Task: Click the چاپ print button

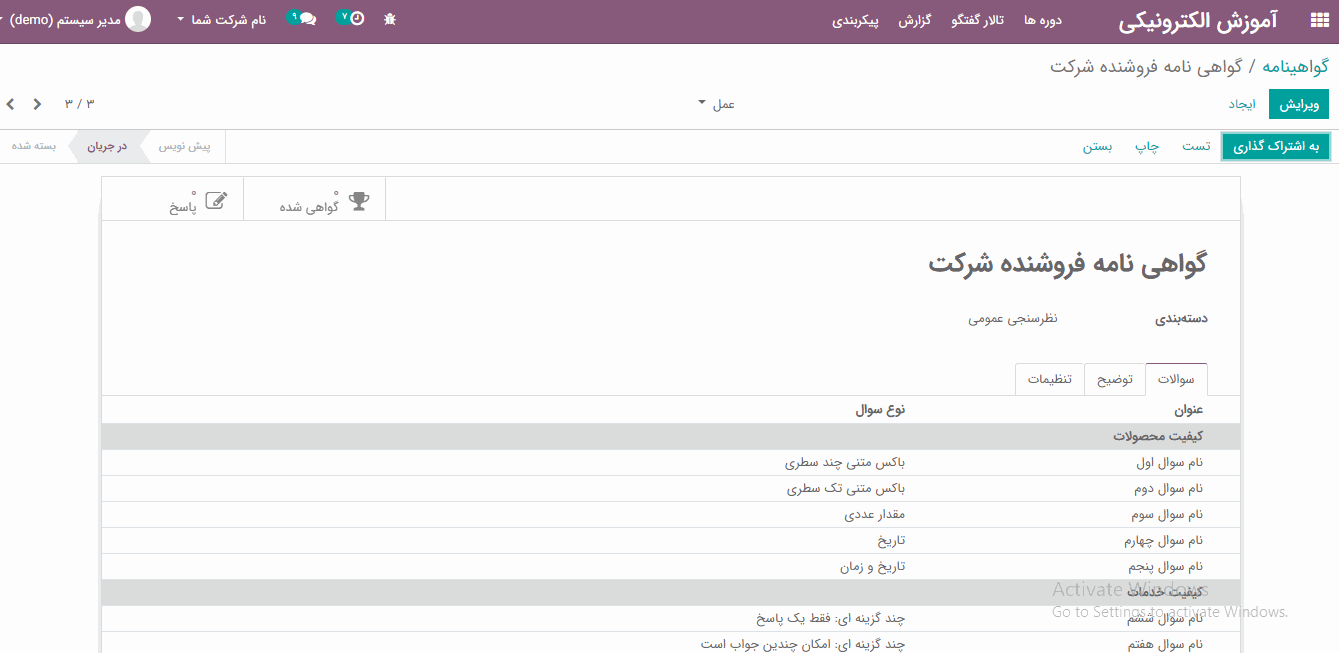Action: tap(1147, 146)
